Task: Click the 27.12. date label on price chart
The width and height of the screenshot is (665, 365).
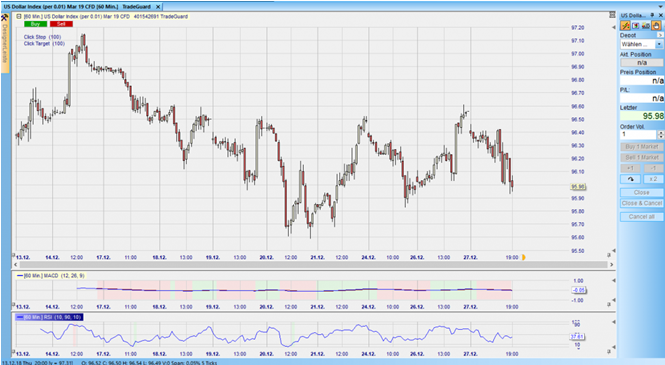Action: coord(470,257)
